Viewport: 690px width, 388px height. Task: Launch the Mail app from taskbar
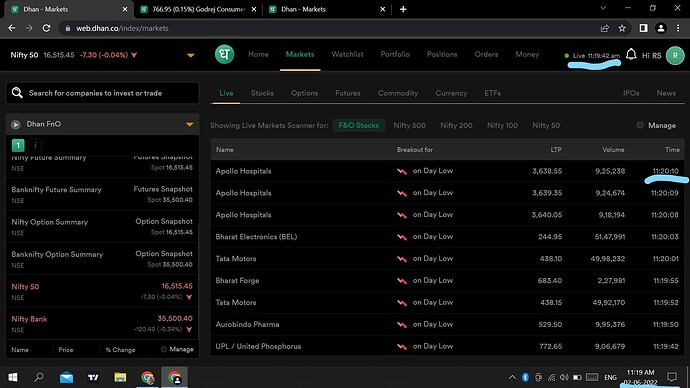pos(66,377)
